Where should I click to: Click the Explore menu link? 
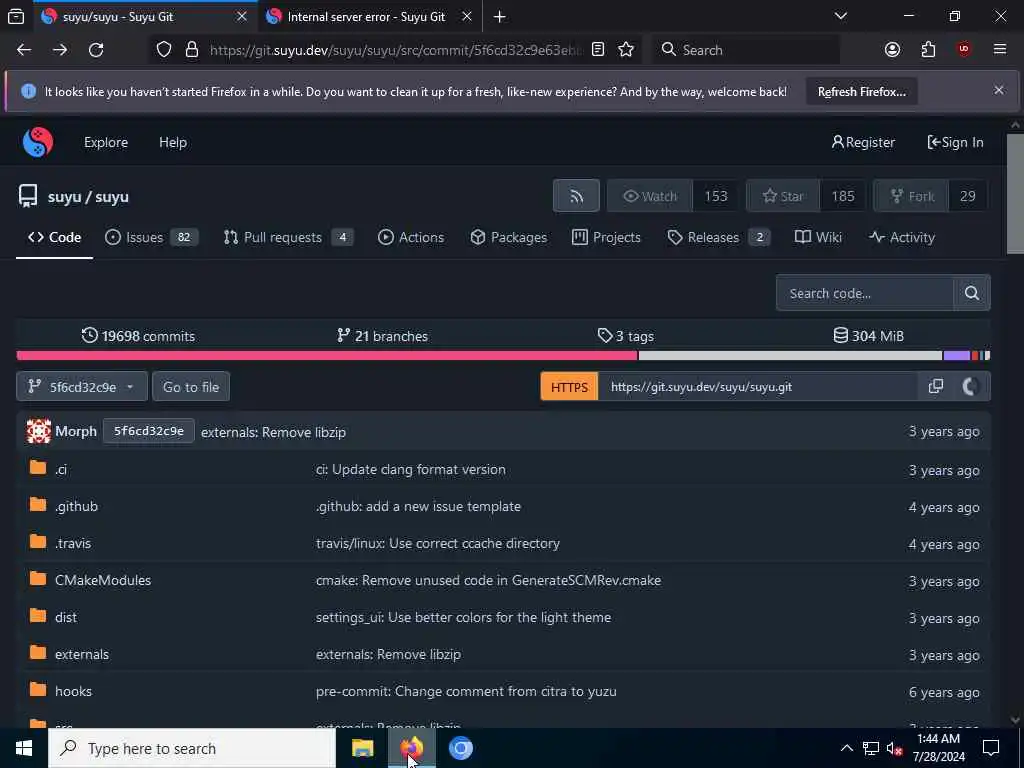(x=106, y=142)
